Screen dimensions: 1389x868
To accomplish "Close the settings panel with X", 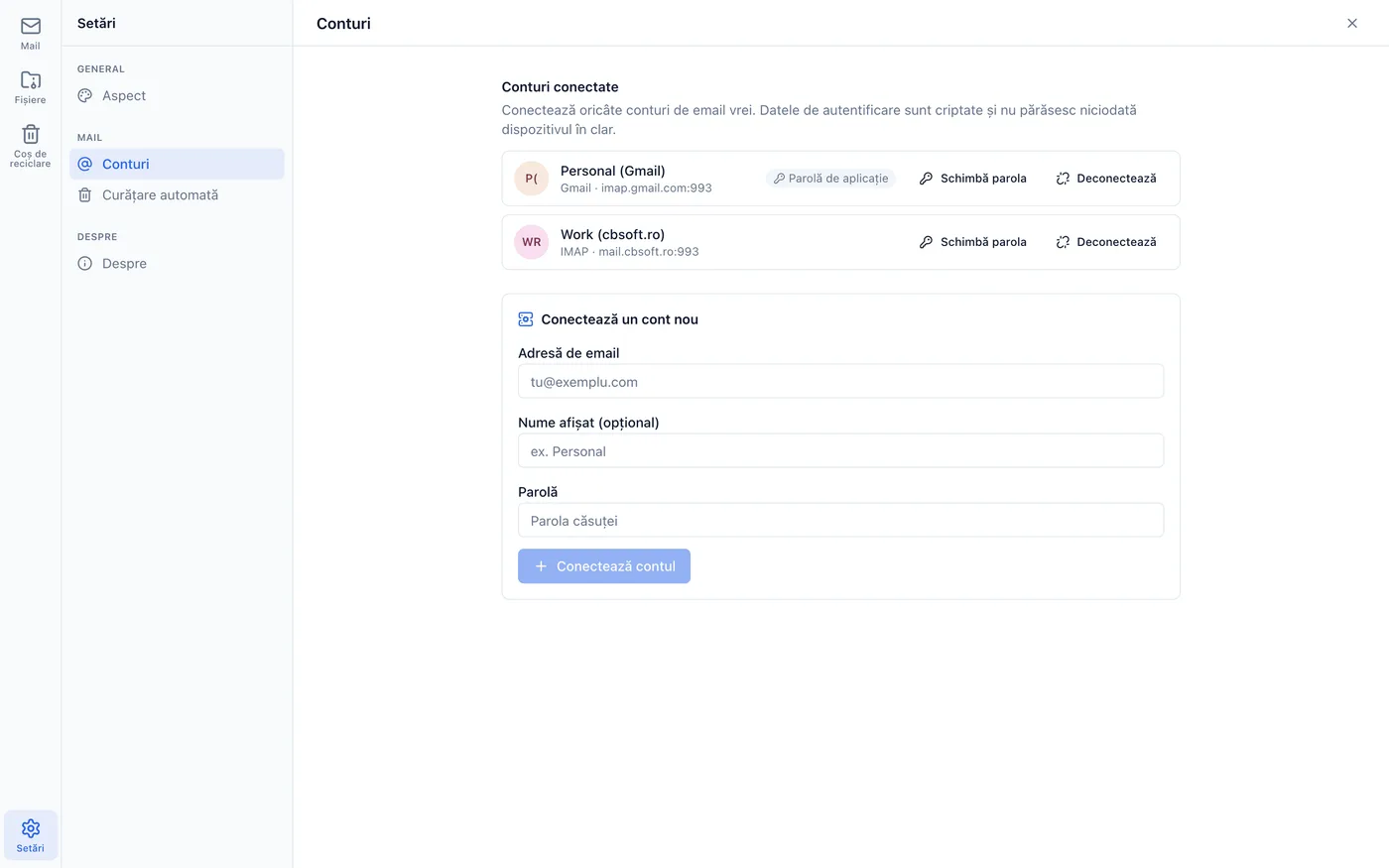I will pos(1352,23).
